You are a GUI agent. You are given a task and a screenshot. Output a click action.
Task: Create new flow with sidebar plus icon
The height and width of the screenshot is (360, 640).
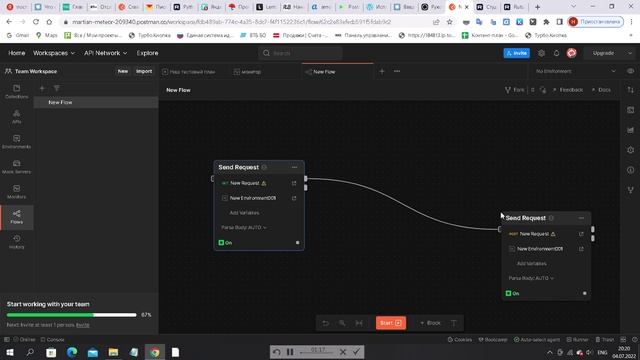click(42, 88)
